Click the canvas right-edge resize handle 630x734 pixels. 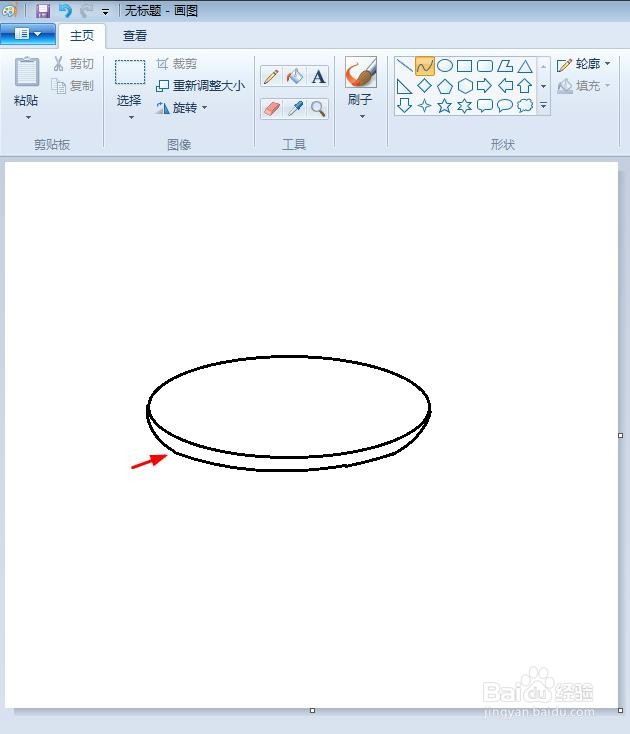(x=621, y=435)
